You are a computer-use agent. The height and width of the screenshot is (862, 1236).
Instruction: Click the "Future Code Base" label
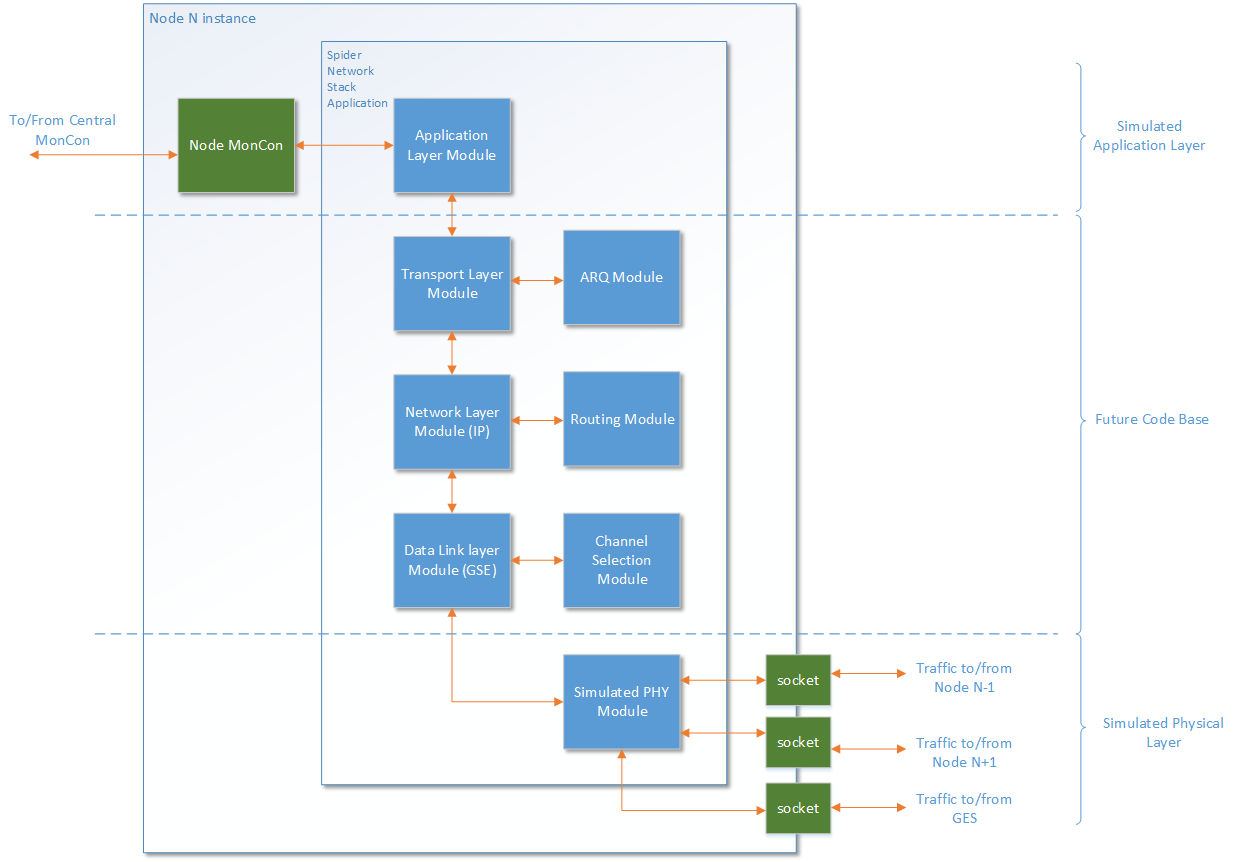(1151, 419)
